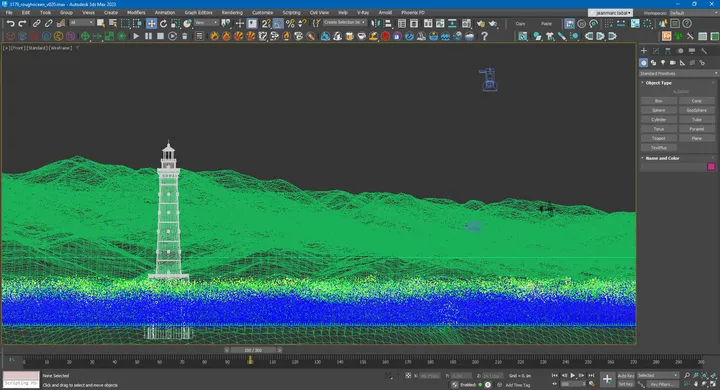Screen dimensions: 720x390
Task: Activate the Bind to Space Warp tool
Action: (60, 23)
